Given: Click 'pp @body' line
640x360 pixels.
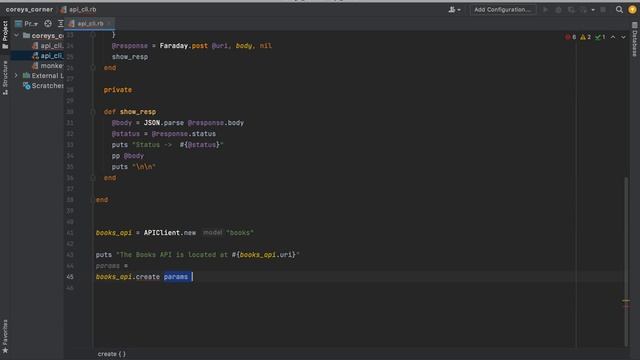Looking at the screenshot, I should tap(128, 156).
